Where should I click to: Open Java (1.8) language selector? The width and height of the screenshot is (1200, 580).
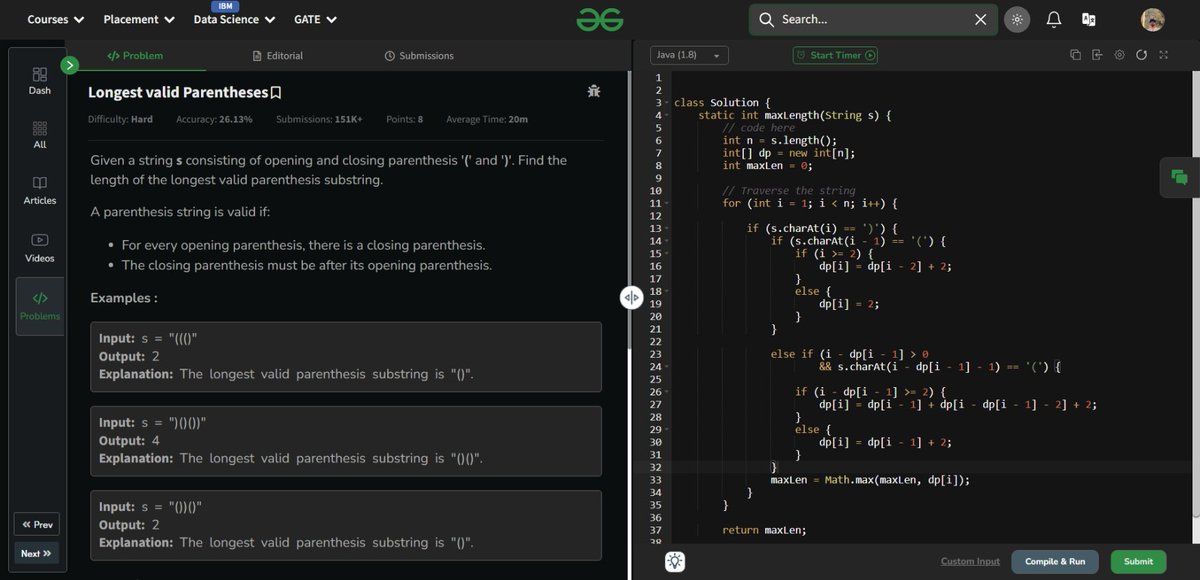(690, 55)
